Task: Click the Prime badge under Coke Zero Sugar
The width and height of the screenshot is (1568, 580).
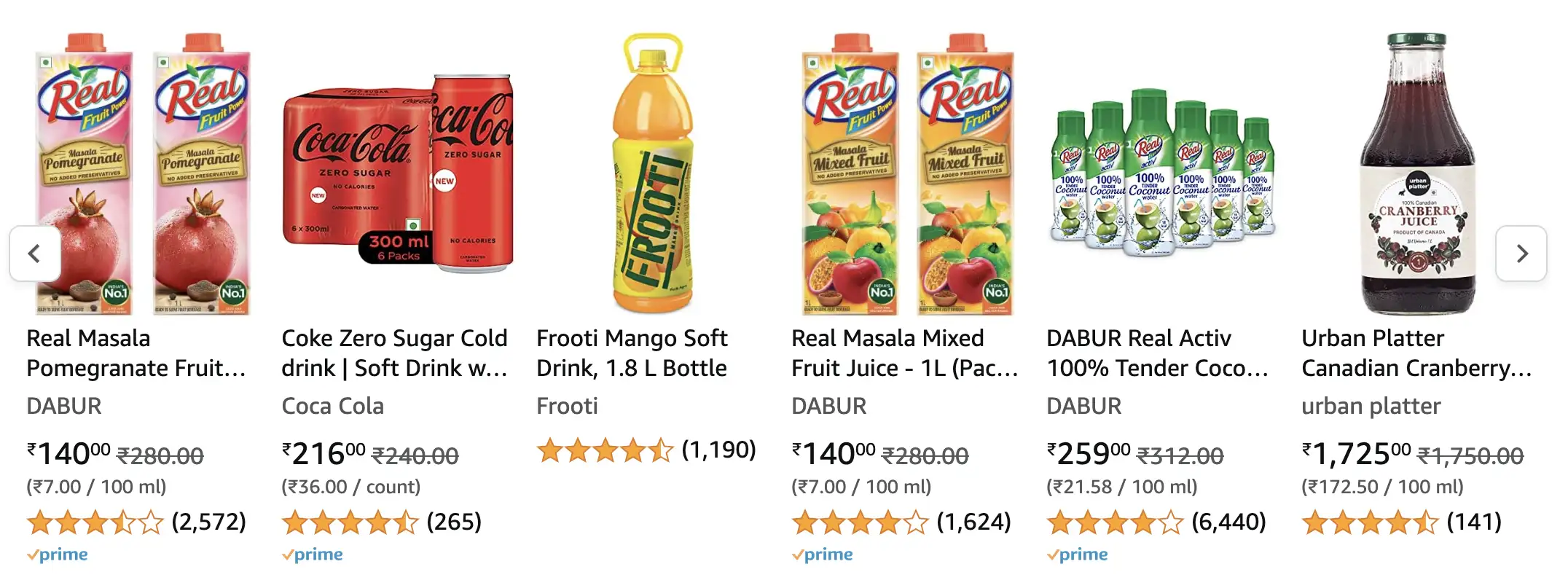Action: [x=312, y=554]
